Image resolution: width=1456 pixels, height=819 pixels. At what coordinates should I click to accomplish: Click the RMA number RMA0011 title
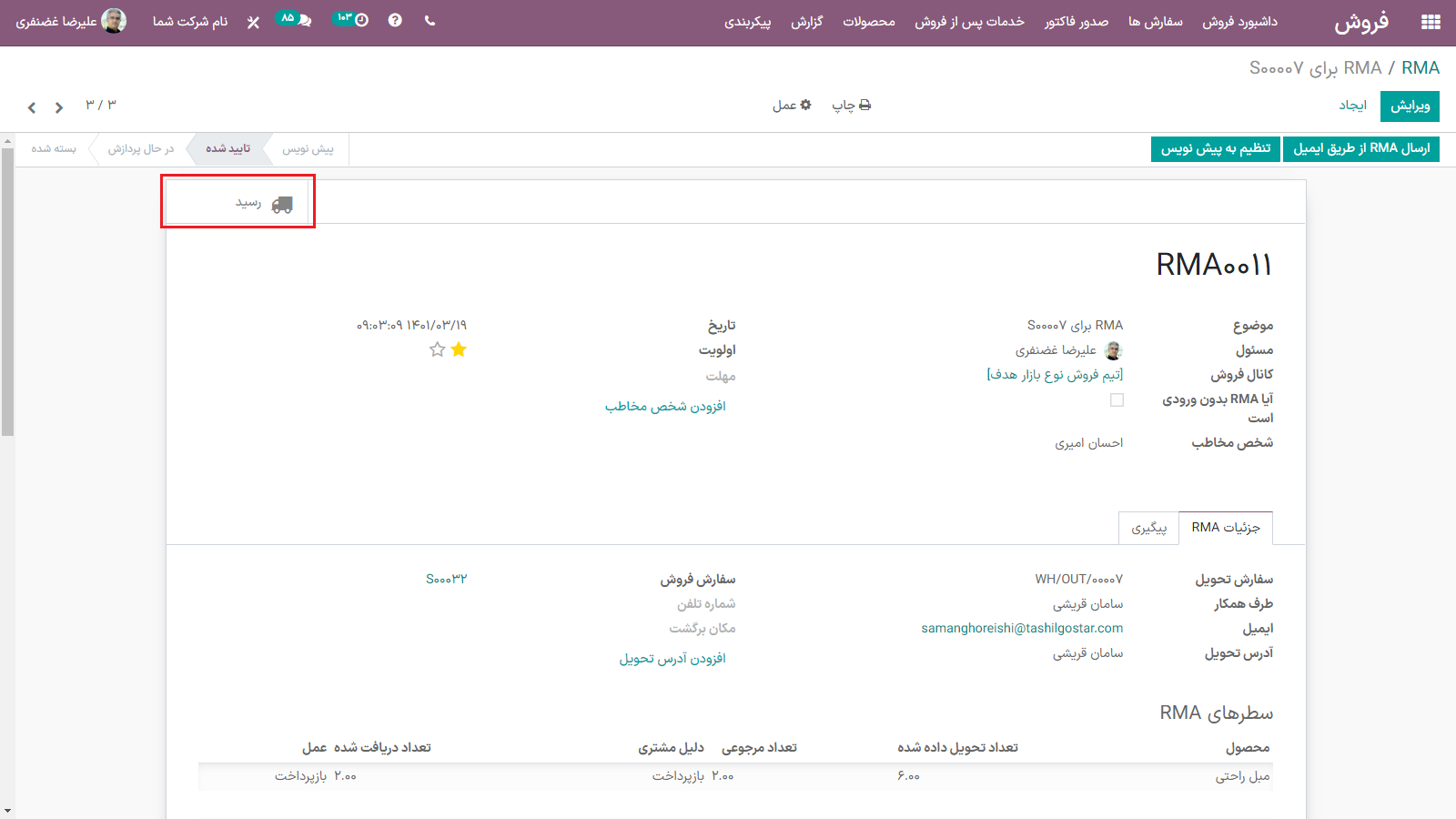point(1214,265)
